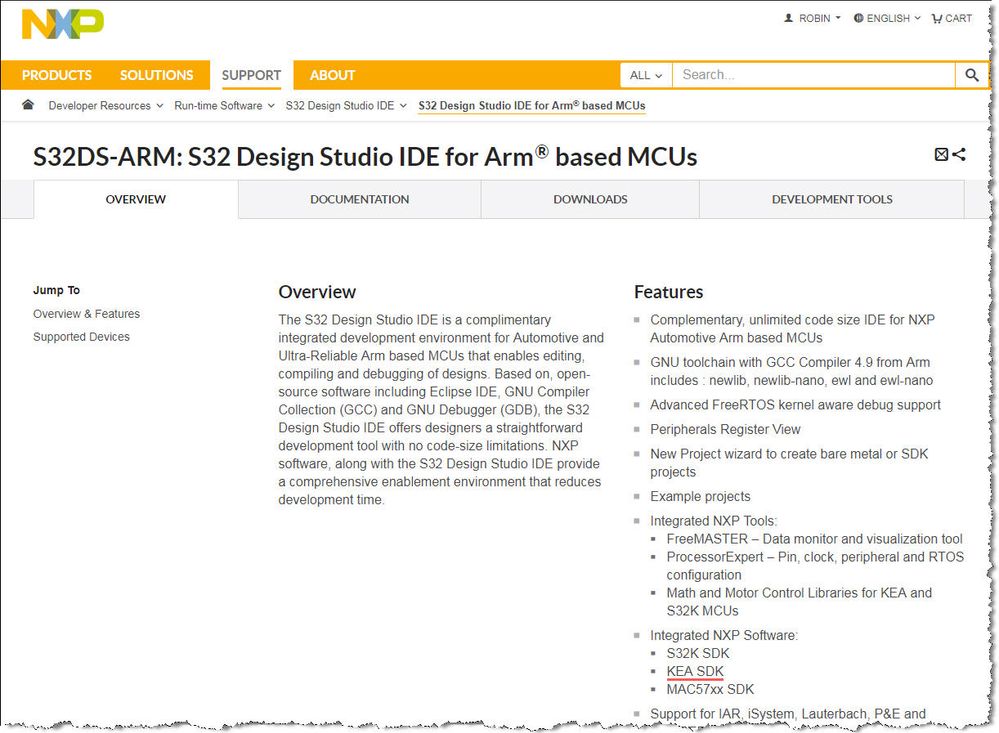Click the FreeMASTER data monitor list item

coord(814,539)
